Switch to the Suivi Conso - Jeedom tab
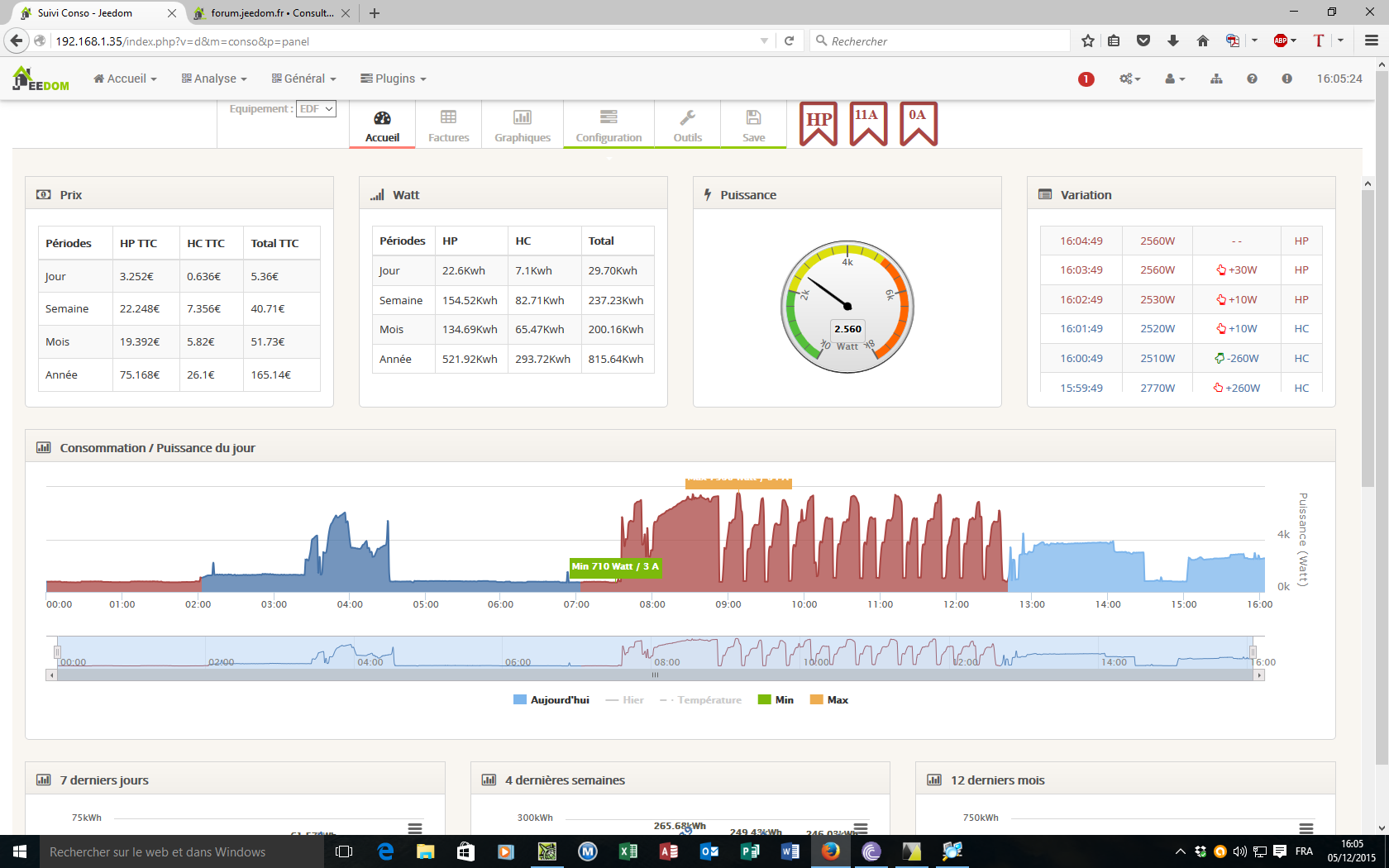 click(x=97, y=13)
